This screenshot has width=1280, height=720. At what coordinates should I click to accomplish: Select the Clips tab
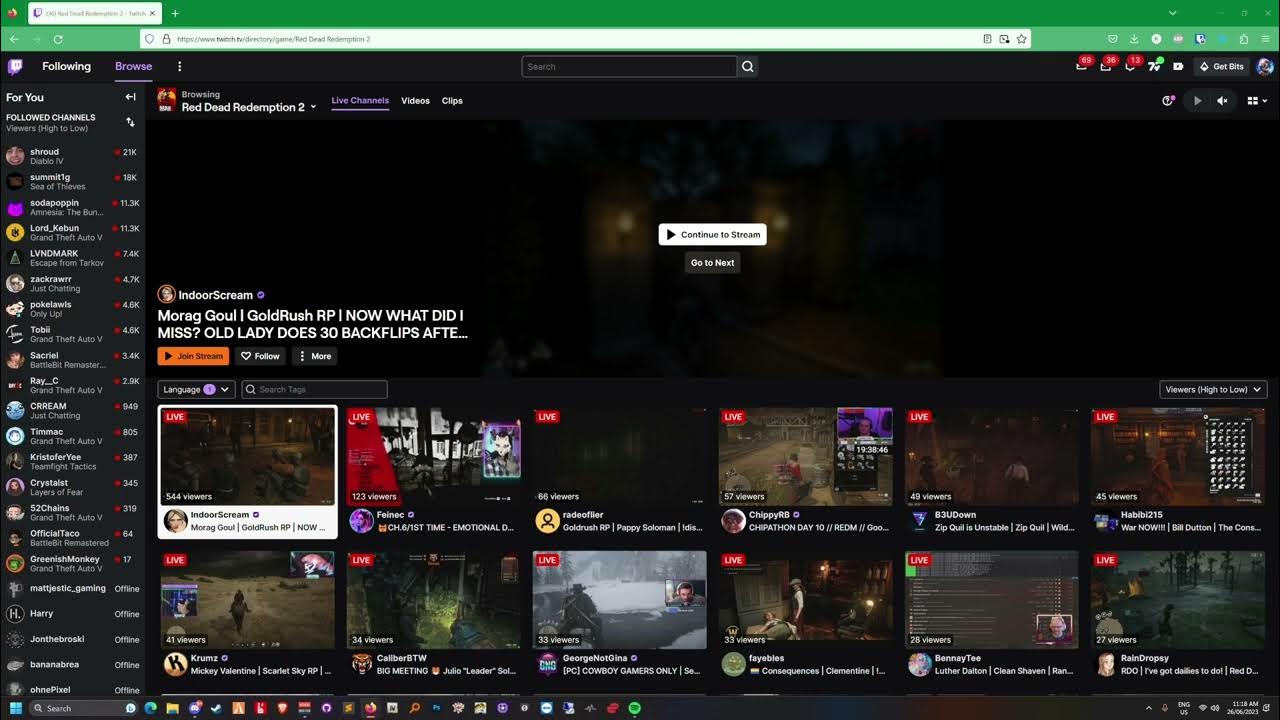[x=452, y=101]
